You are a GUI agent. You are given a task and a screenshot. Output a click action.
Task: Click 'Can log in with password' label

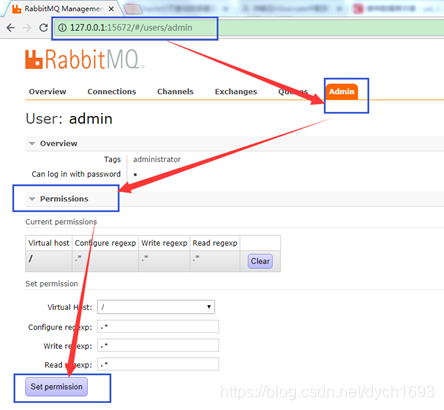click(76, 174)
